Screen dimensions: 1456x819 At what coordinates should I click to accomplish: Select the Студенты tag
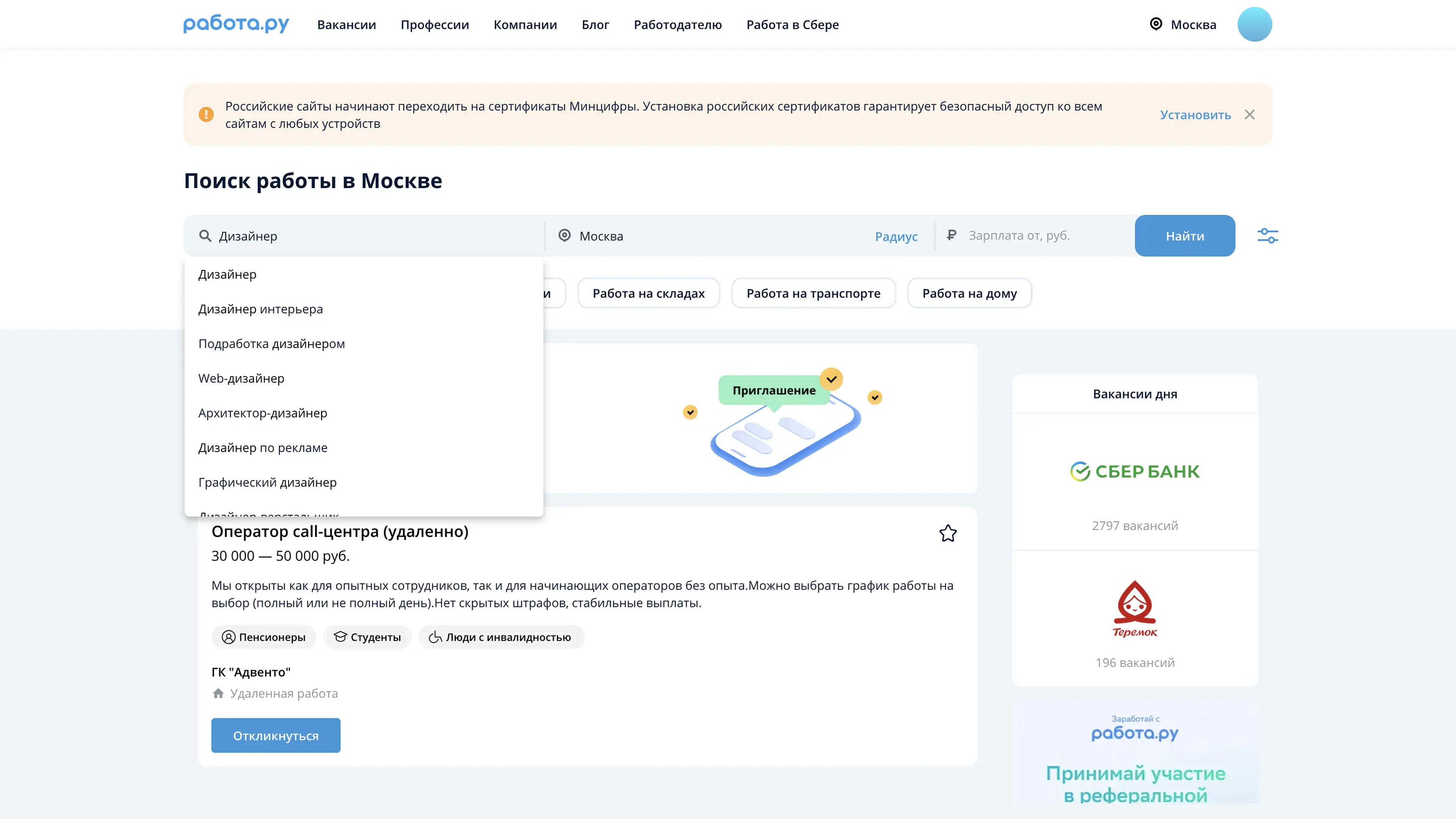(367, 637)
